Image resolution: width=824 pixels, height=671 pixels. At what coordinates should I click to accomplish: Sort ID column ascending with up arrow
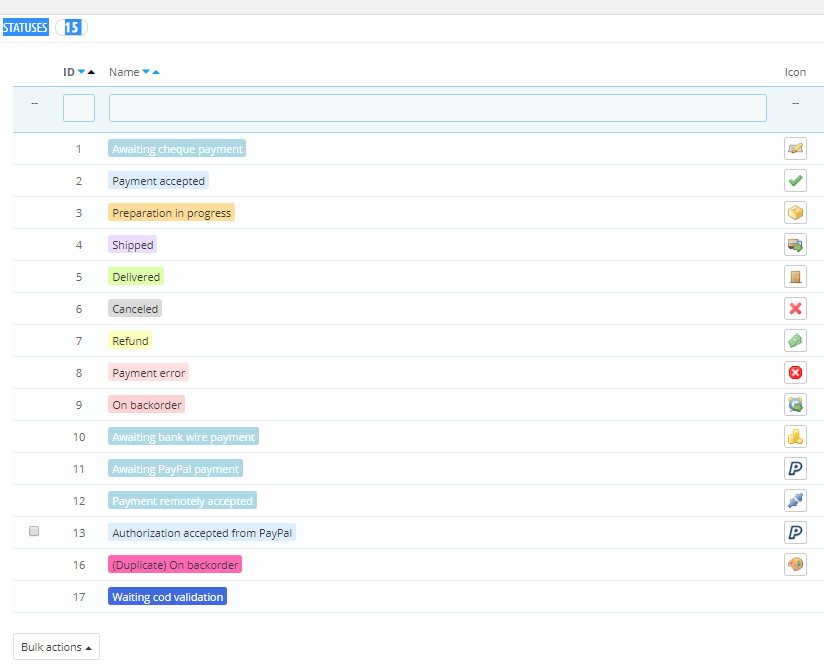pyautogui.click(x=91, y=72)
